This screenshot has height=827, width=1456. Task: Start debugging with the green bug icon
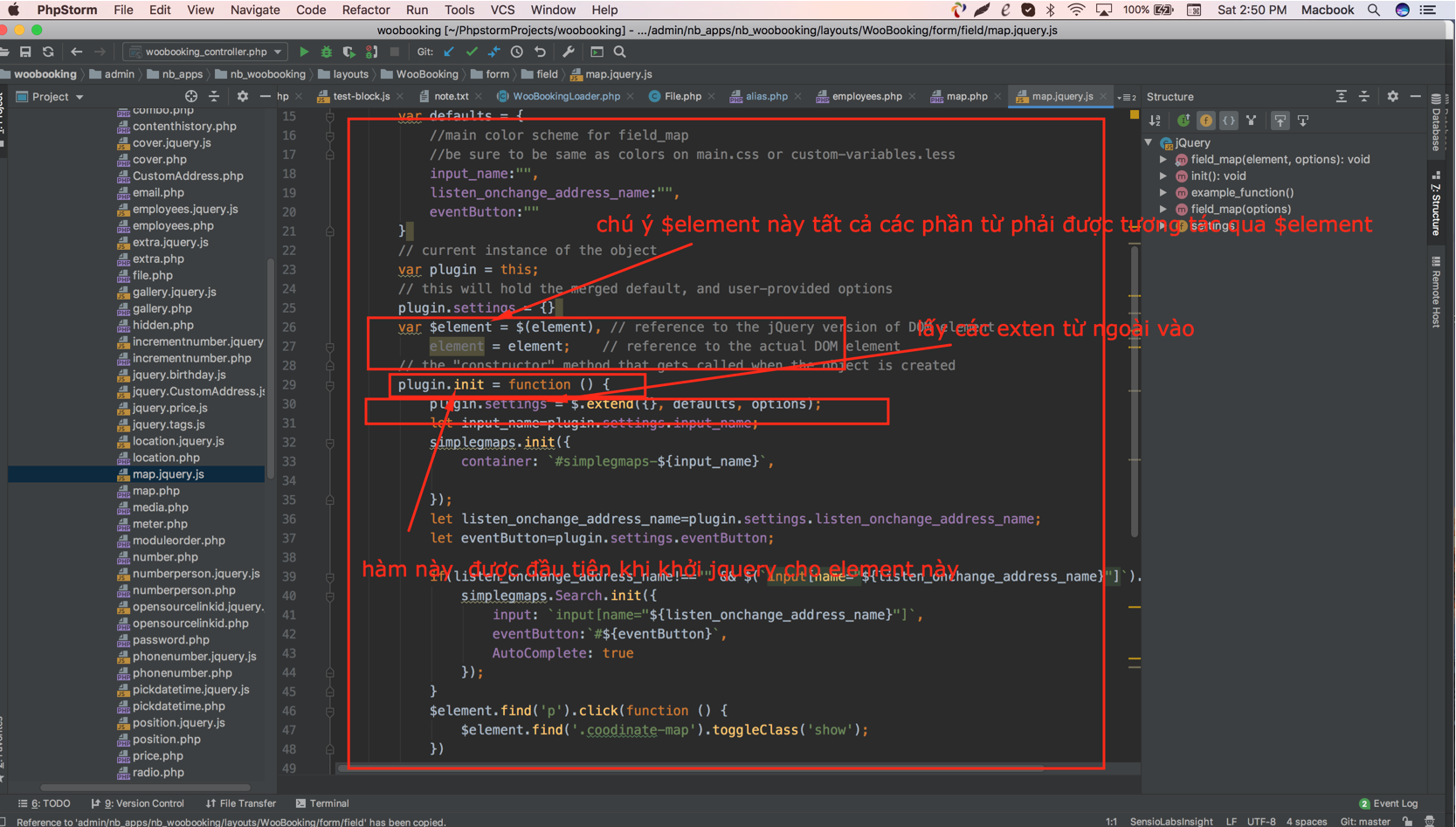pyautogui.click(x=326, y=52)
